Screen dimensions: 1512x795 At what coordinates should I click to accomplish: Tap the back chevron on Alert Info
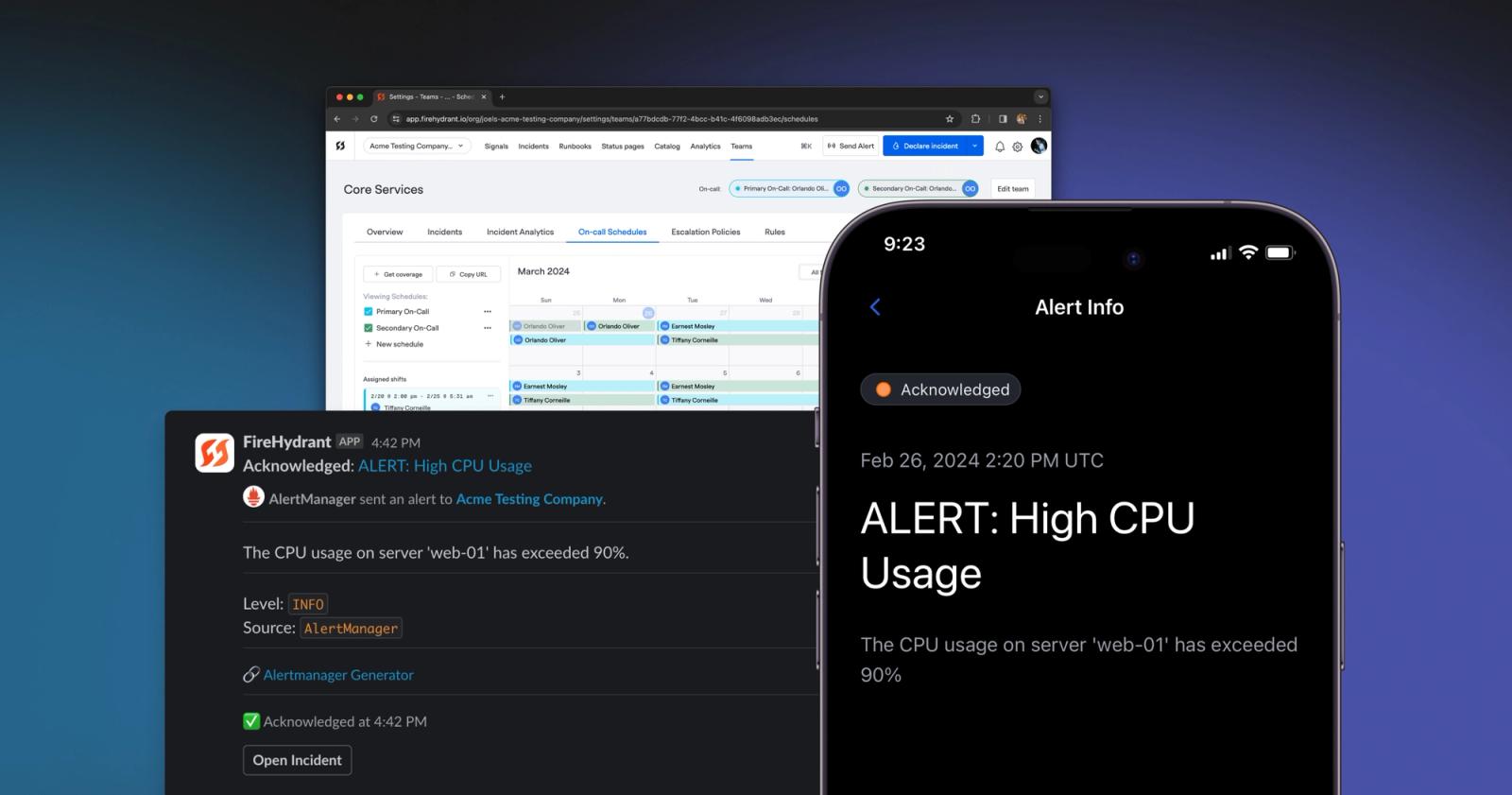tap(875, 307)
